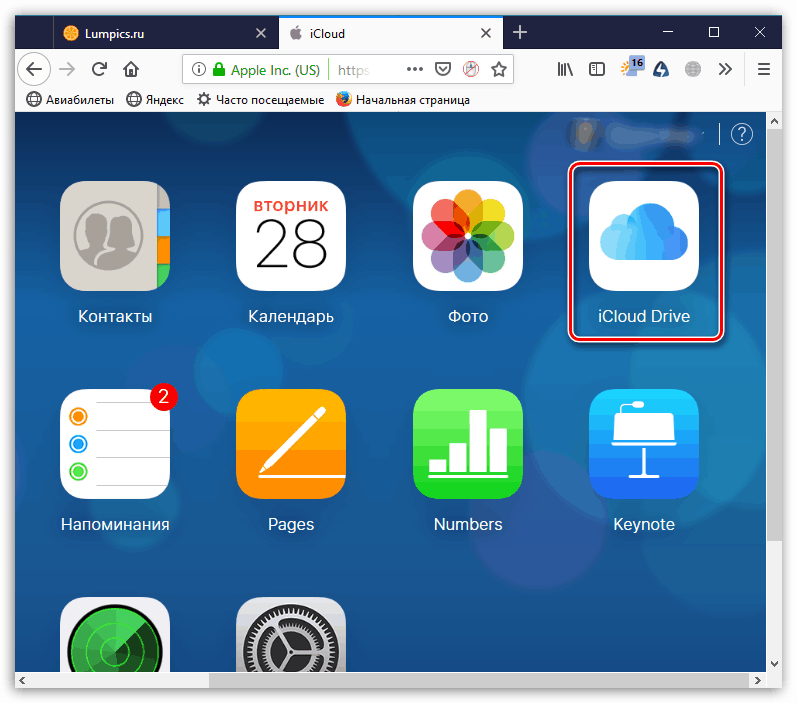Click the horizontal scrollbar right arrow

click(758, 680)
